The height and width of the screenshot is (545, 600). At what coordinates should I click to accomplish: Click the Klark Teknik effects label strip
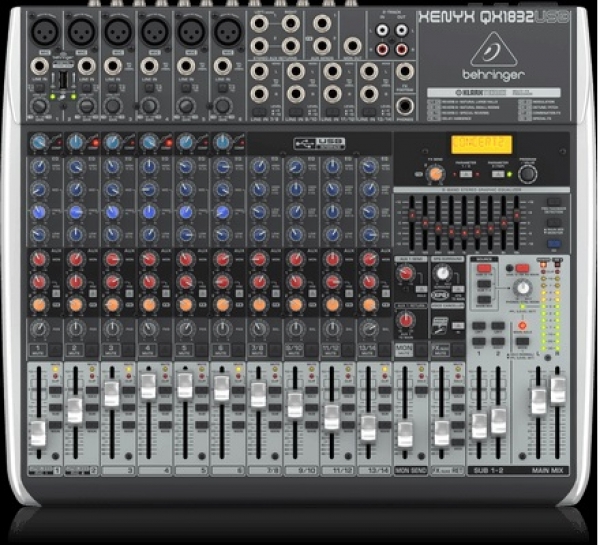494,93
